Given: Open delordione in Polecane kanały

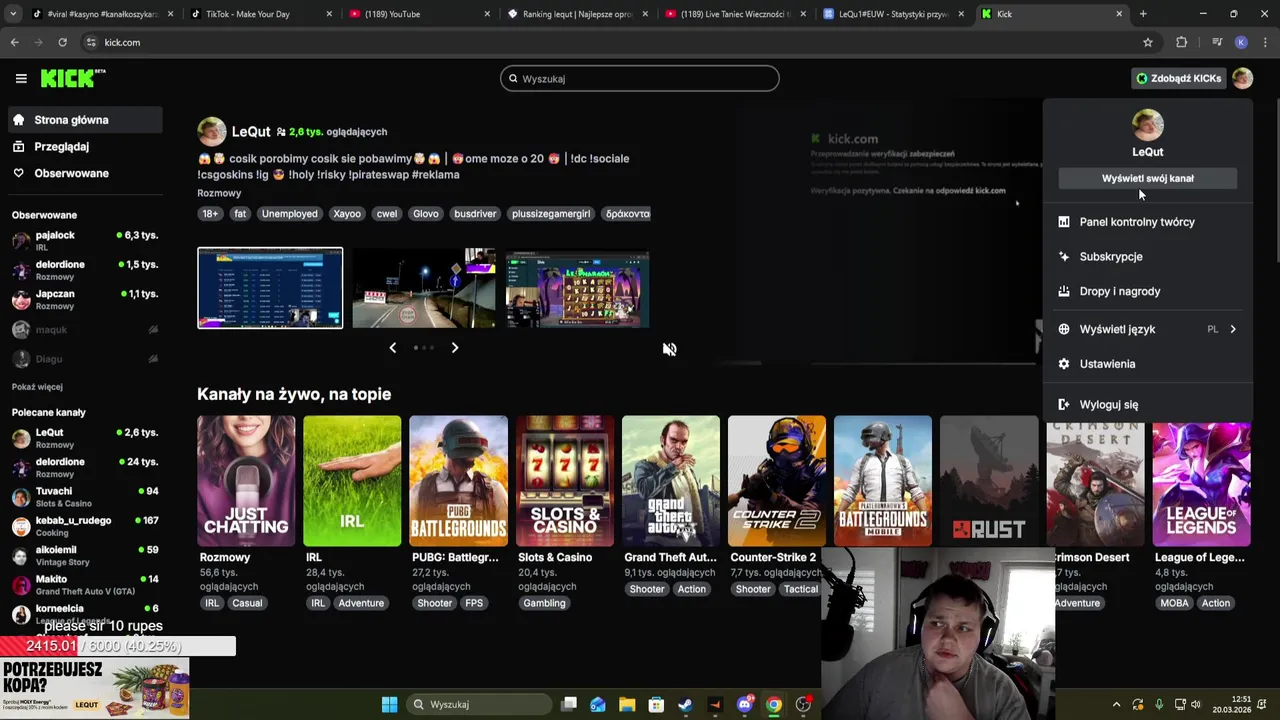Looking at the screenshot, I should (85, 467).
